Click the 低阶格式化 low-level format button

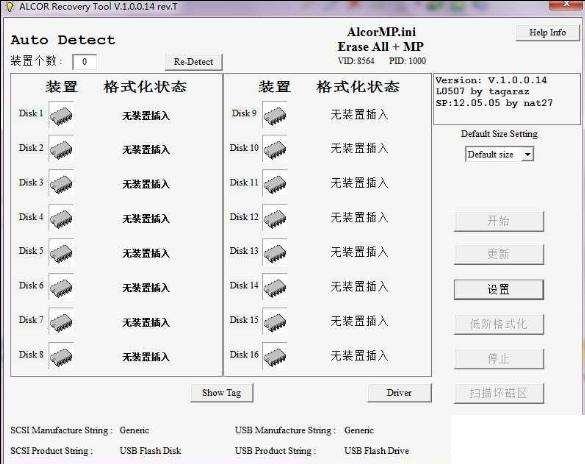(498, 324)
